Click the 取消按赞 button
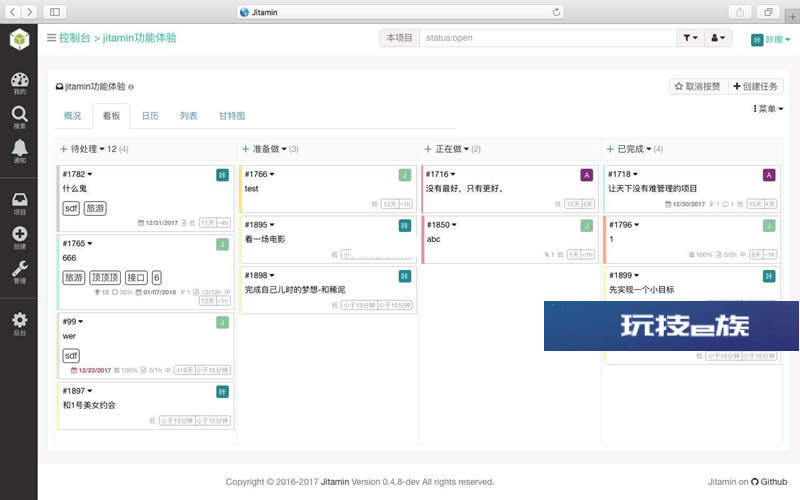 (698, 86)
